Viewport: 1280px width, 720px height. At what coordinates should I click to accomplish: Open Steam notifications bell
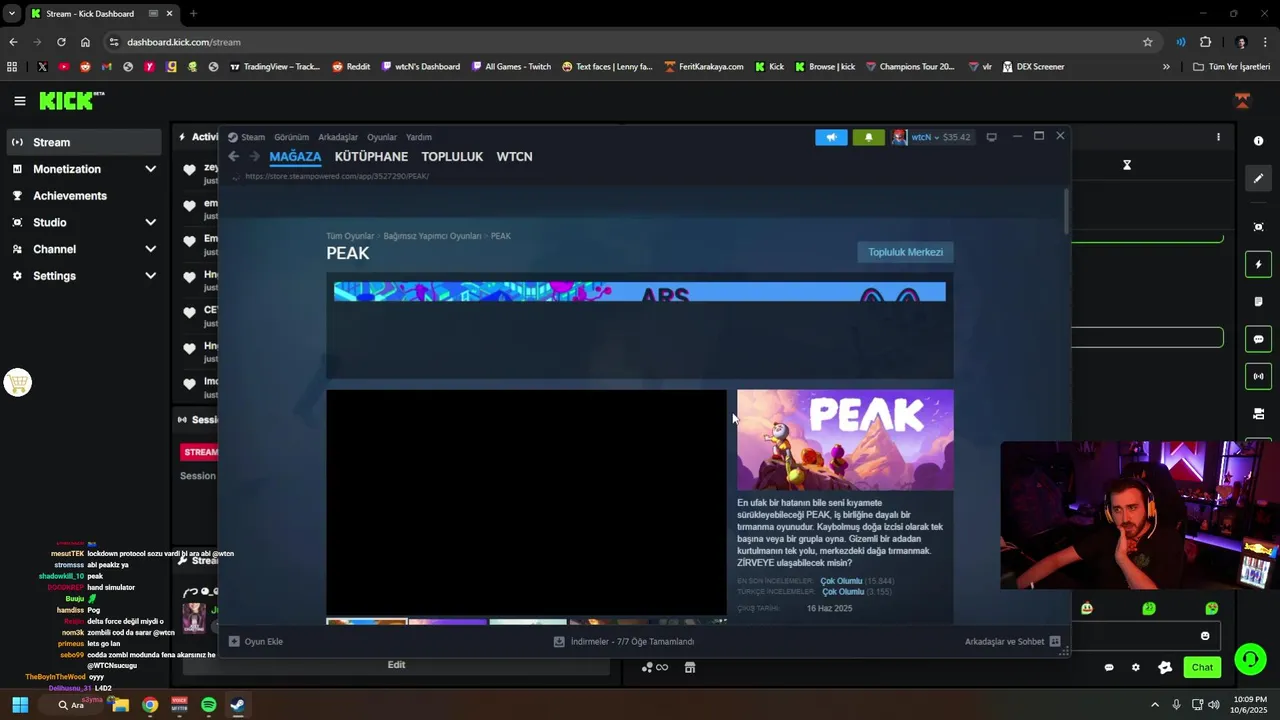(x=868, y=137)
